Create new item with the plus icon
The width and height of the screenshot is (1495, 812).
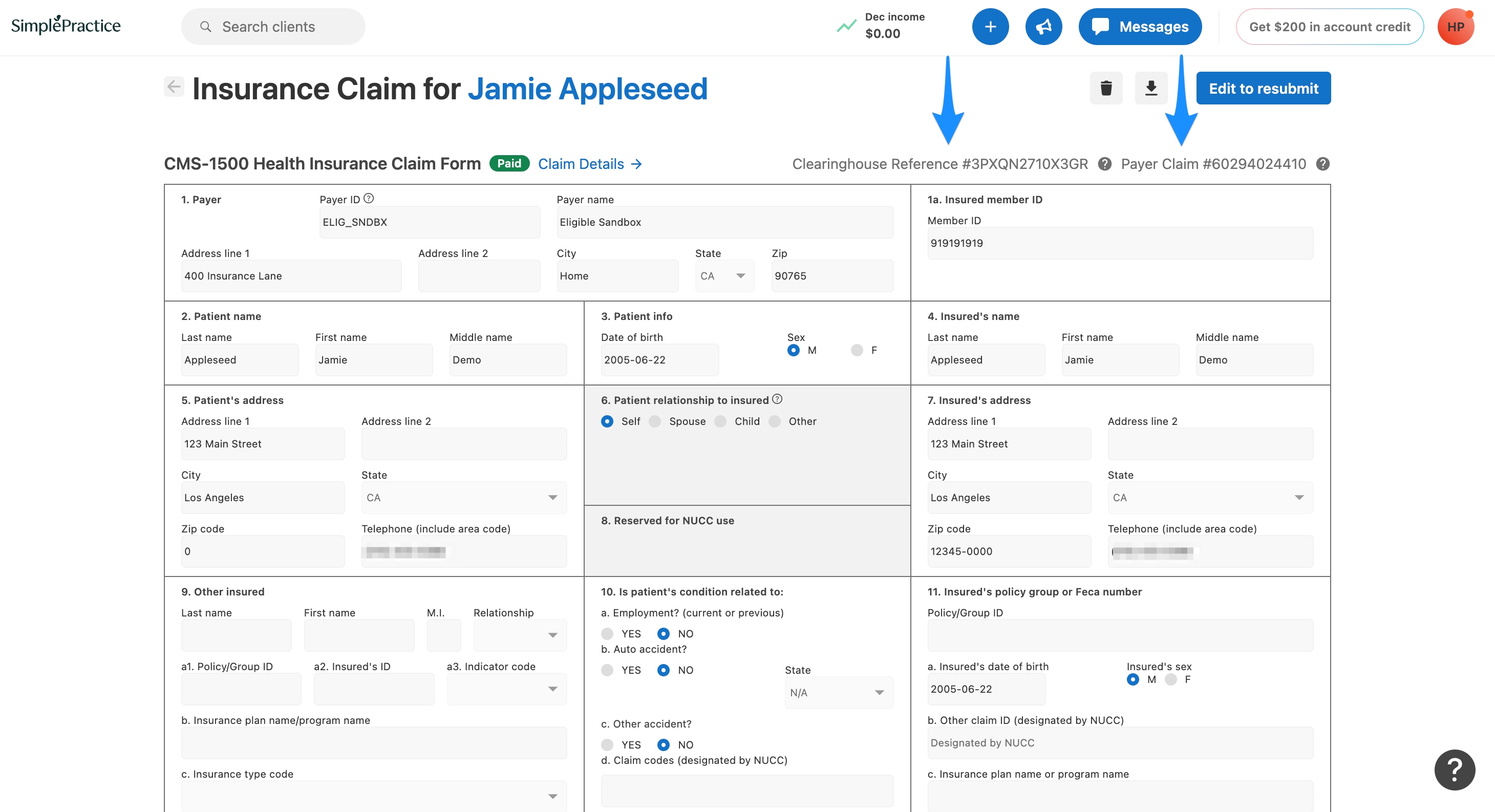990,26
